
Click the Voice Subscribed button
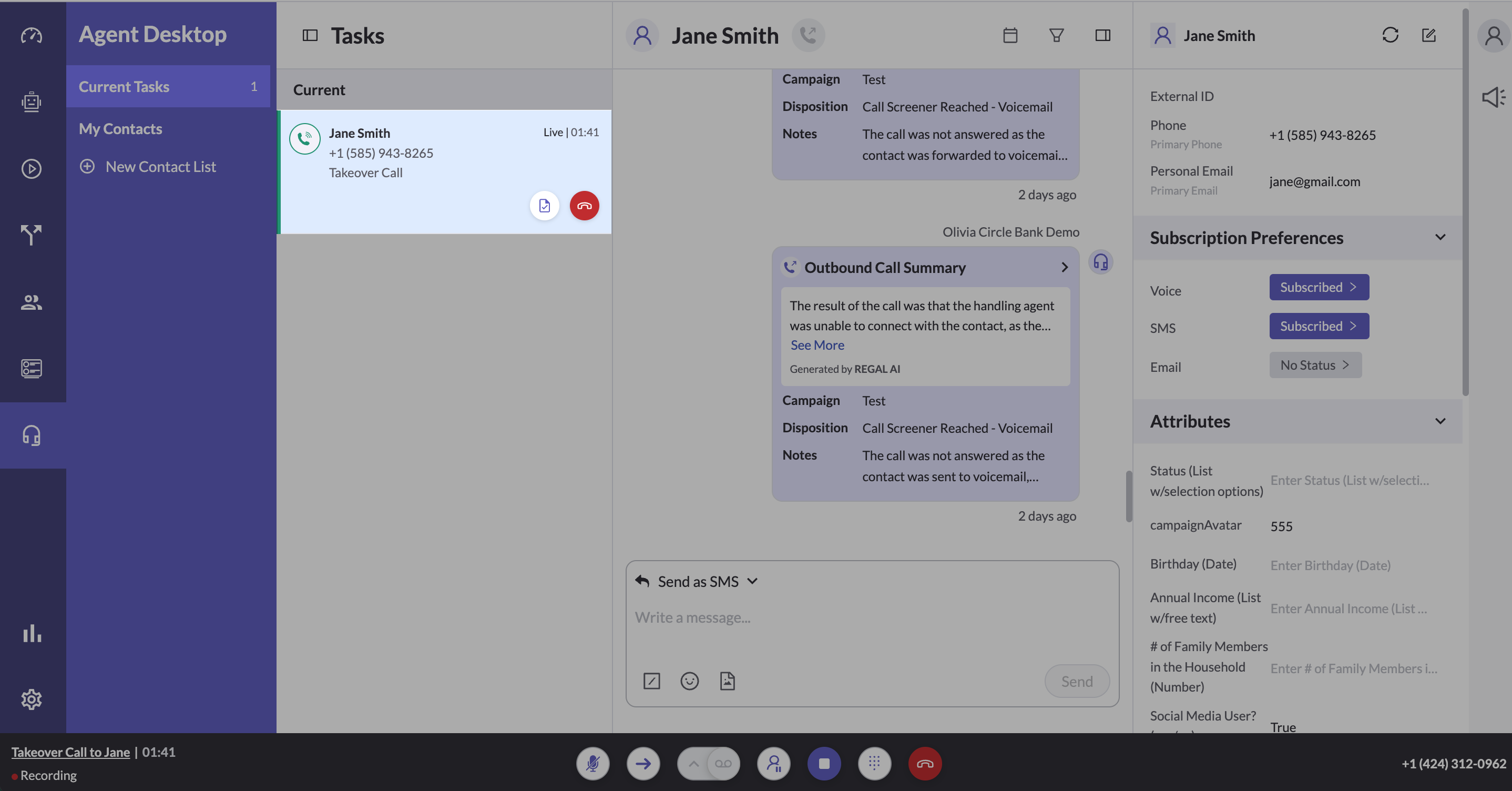tap(1319, 287)
